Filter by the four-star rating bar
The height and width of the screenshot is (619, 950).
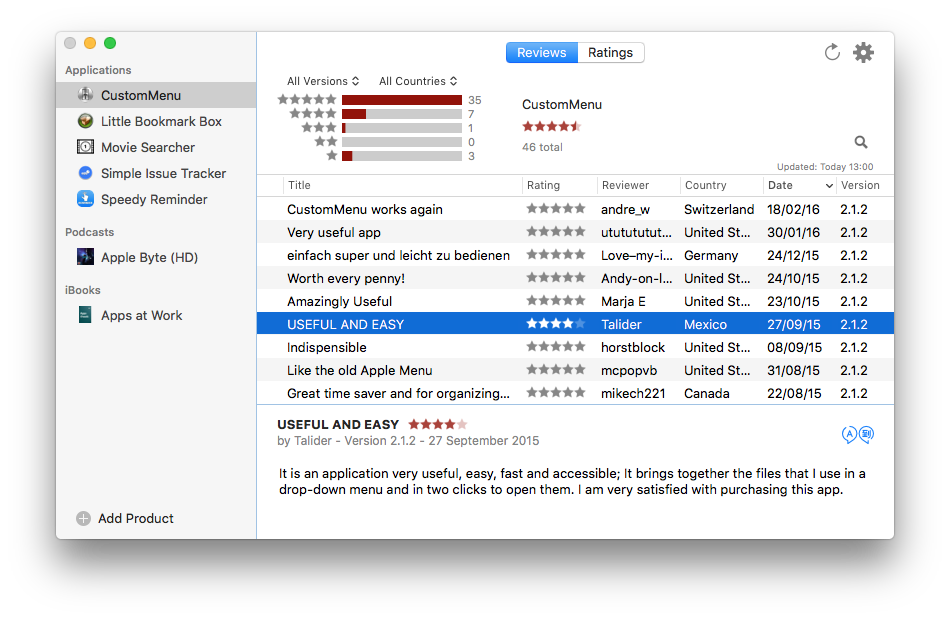pos(402,114)
